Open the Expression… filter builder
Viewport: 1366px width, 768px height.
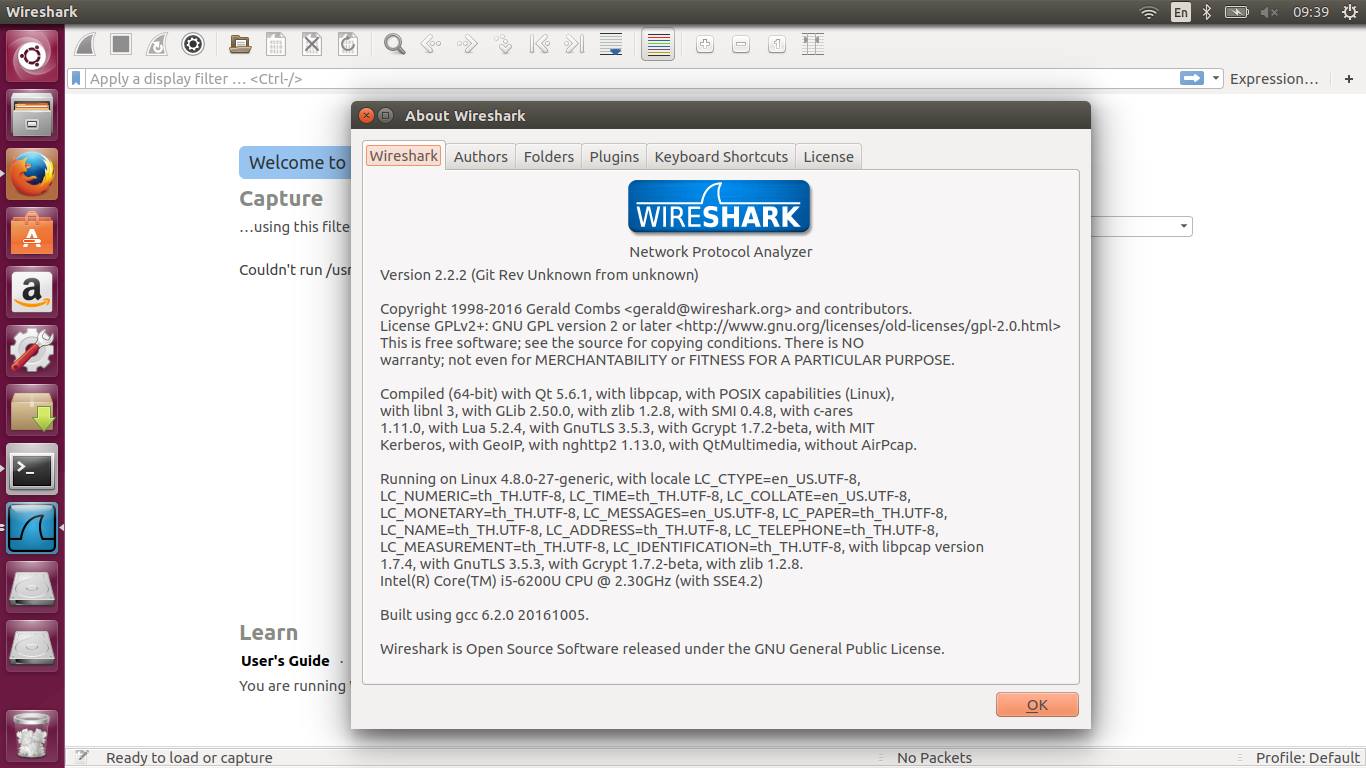(x=1274, y=78)
